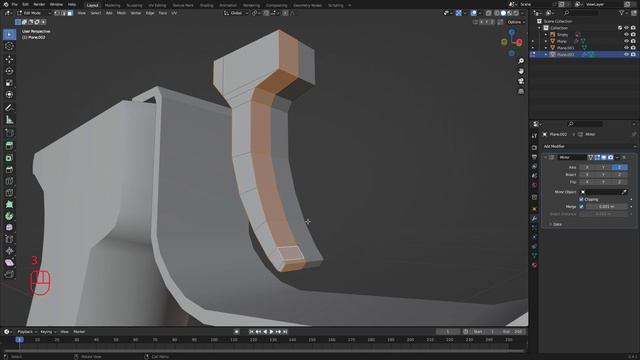Switch to the Modeling workspace tab
This screenshot has width=640, height=360.
click(112, 5)
